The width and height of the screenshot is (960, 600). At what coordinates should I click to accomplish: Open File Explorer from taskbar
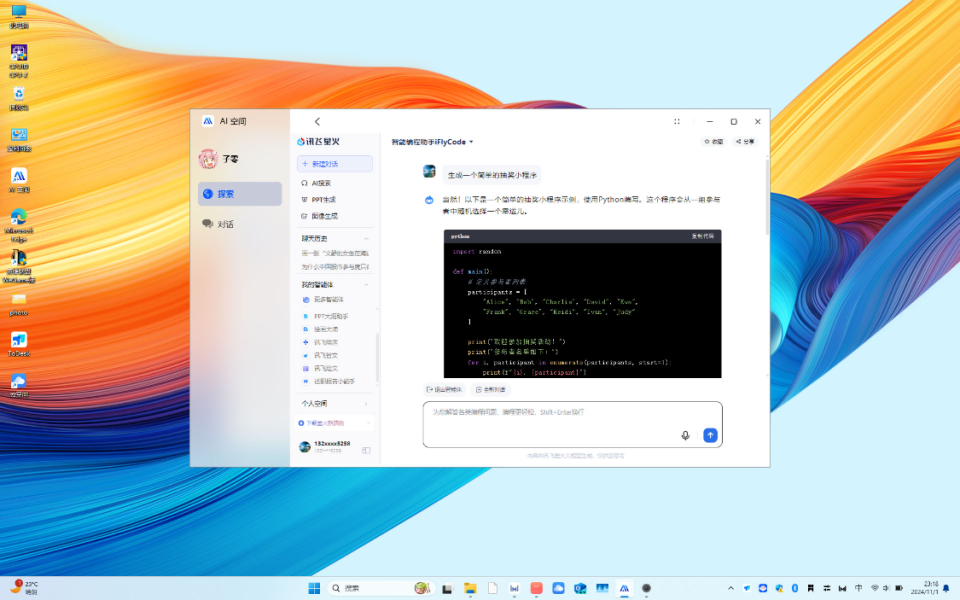coord(470,588)
